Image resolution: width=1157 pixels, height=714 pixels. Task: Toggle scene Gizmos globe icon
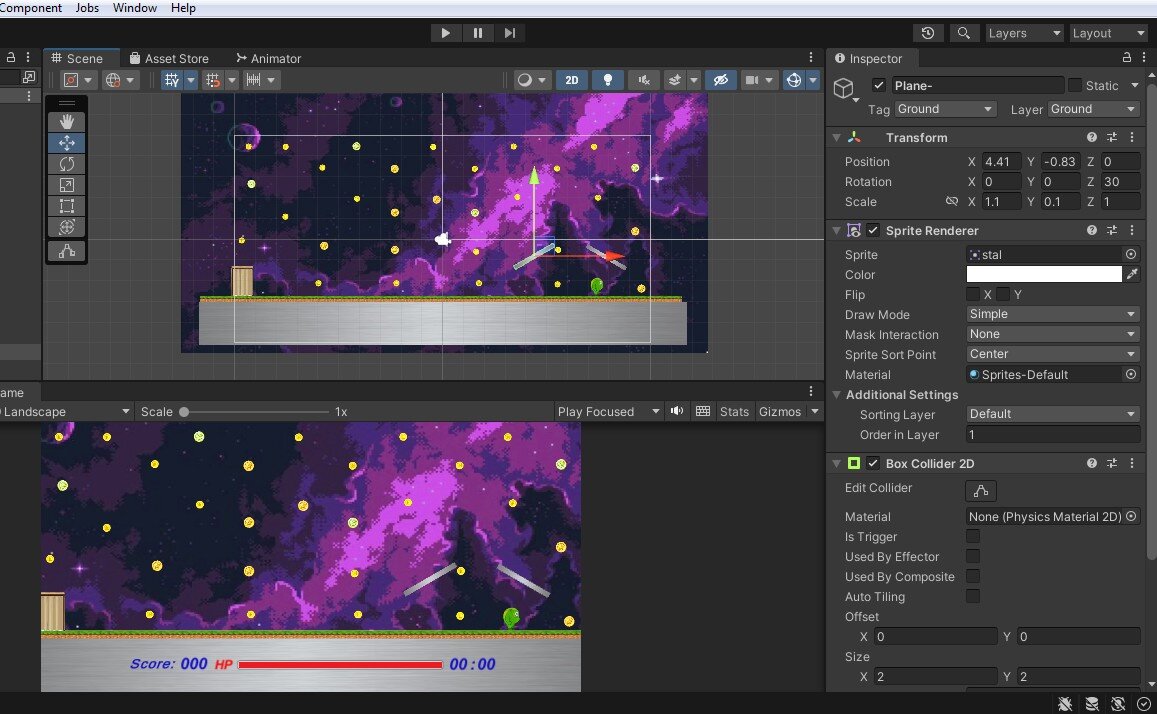pos(794,80)
